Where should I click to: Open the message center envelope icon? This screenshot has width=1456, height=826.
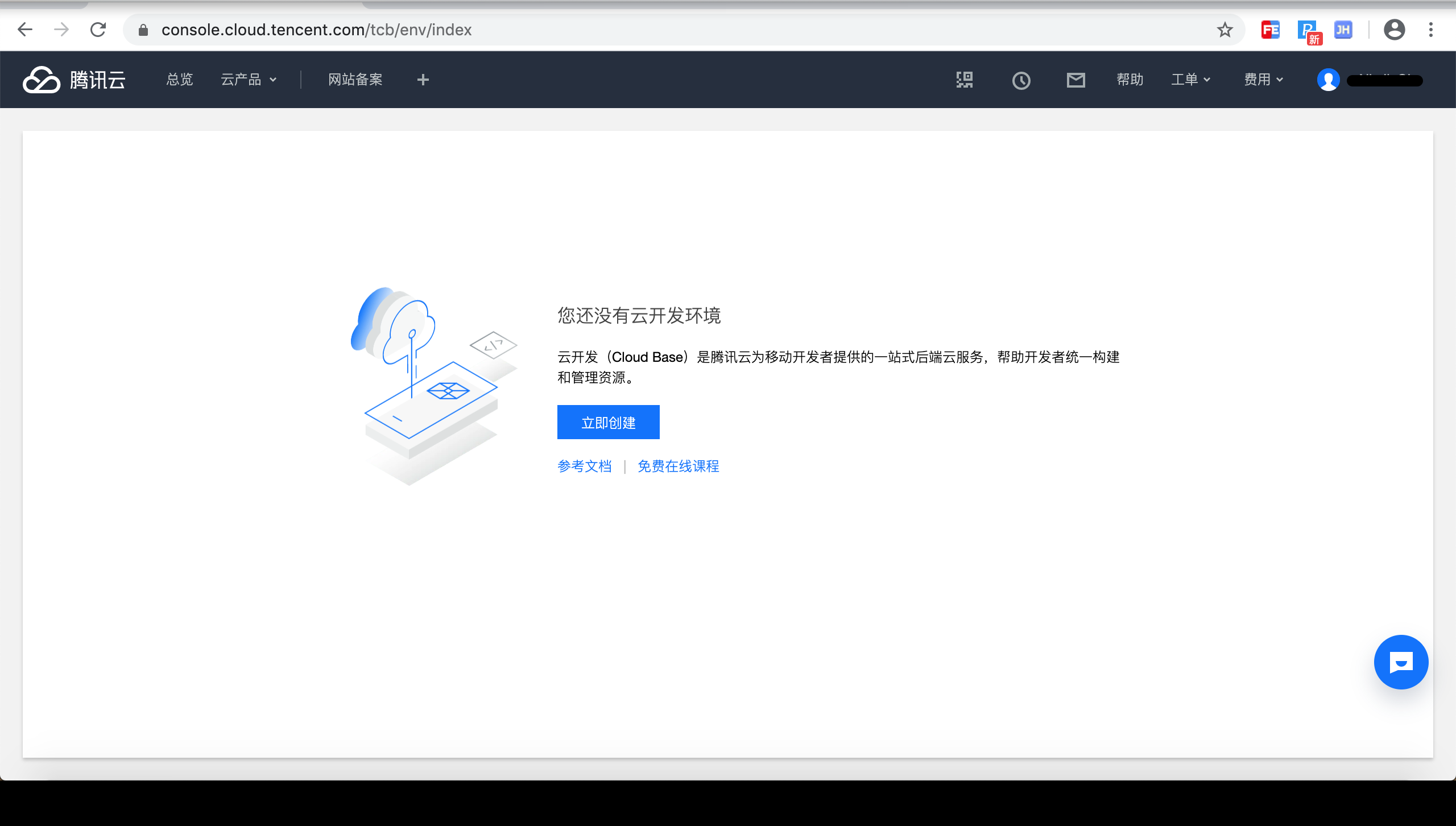(1076, 80)
